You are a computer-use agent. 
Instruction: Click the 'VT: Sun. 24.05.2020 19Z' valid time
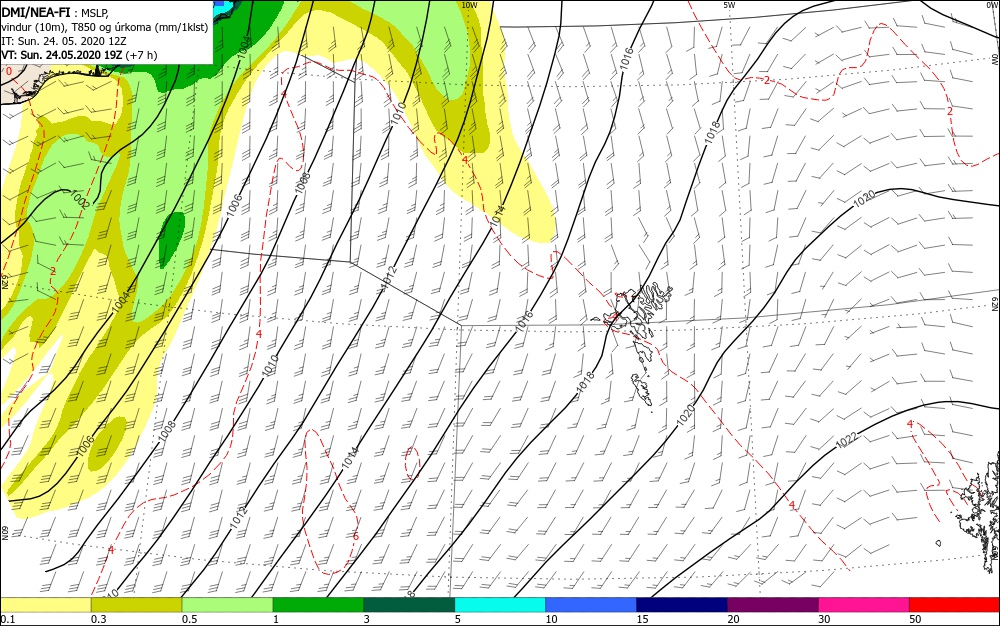click(61, 55)
